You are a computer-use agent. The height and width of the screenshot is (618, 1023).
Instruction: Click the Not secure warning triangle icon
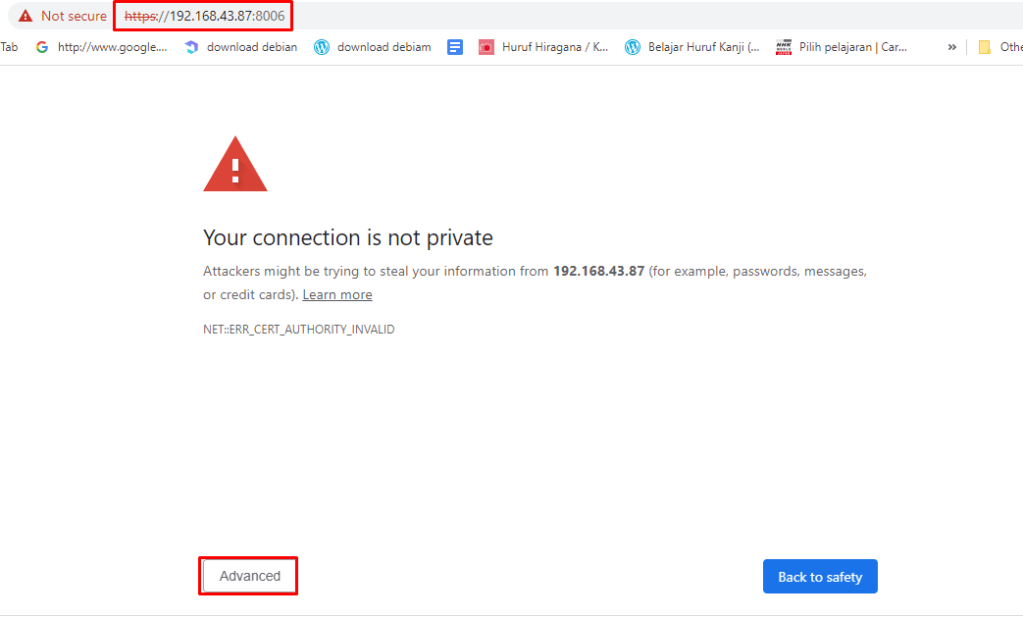[x=24, y=16]
